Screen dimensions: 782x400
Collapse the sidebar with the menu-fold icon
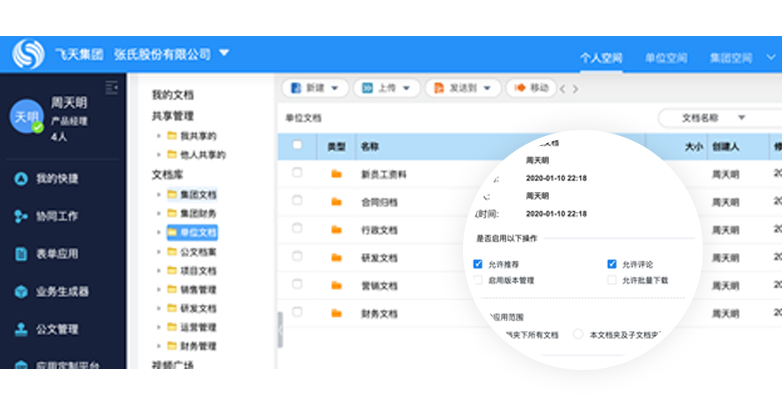coord(112,88)
